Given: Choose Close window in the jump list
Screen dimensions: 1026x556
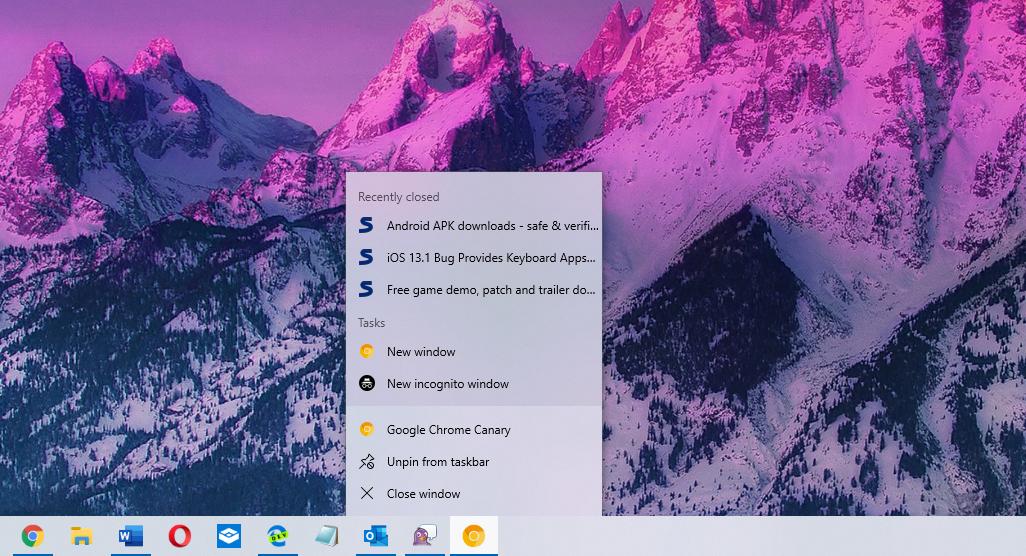Looking at the screenshot, I should point(474,494).
